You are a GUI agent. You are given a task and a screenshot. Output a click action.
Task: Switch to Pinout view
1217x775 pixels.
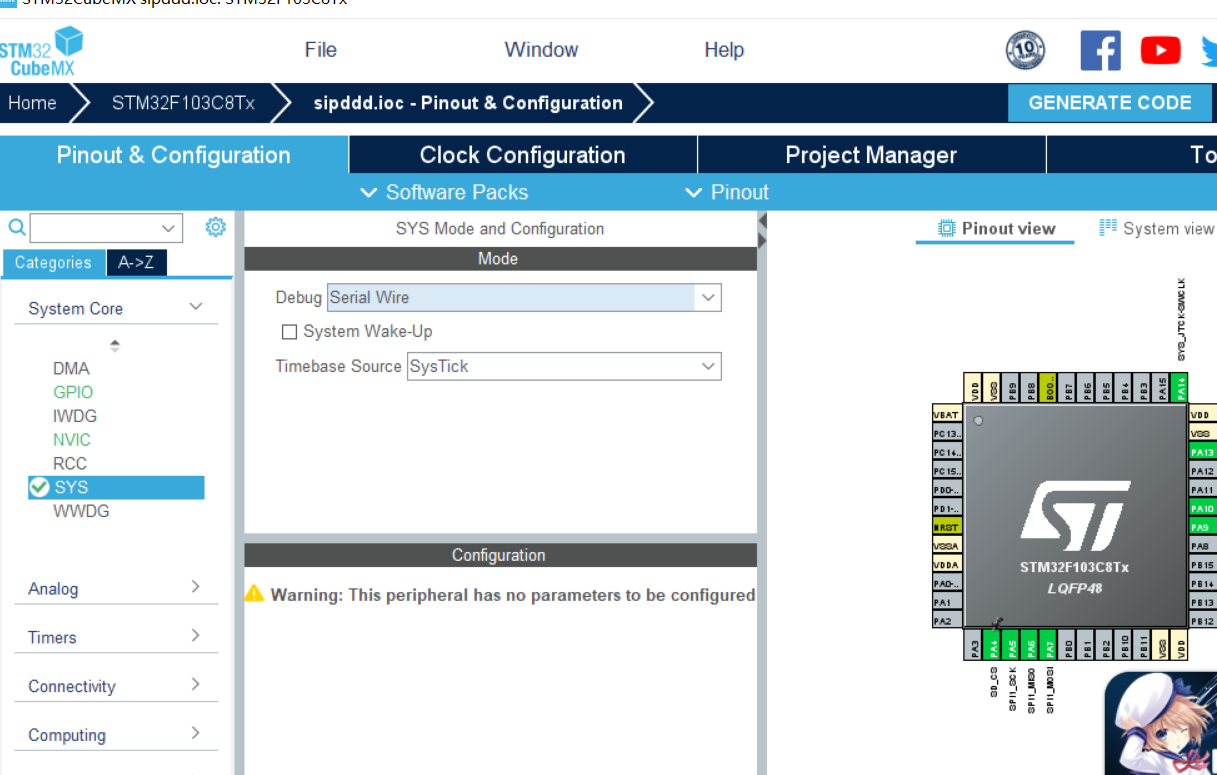996,229
